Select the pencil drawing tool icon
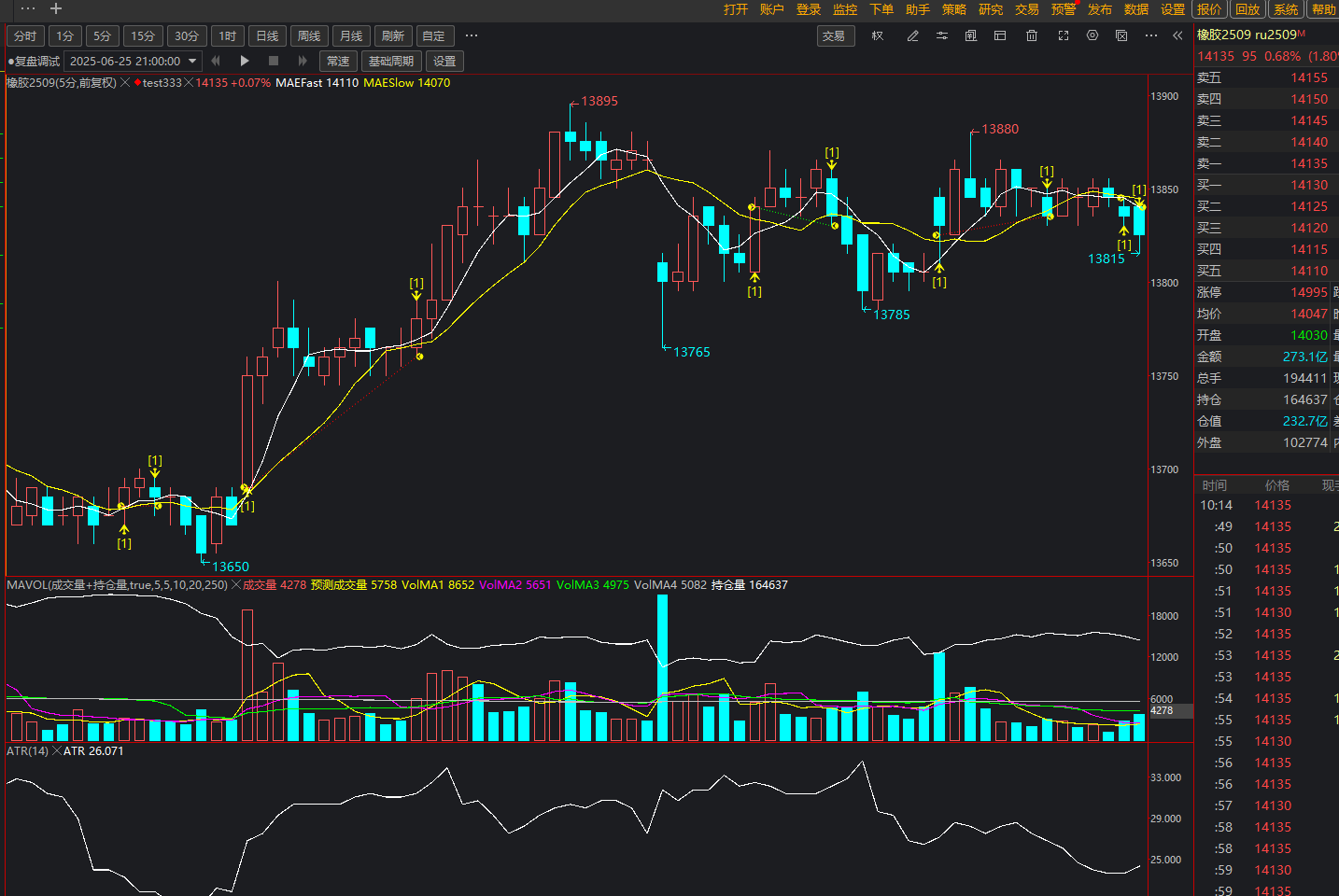The width and height of the screenshot is (1339, 896). pos(912,35)
